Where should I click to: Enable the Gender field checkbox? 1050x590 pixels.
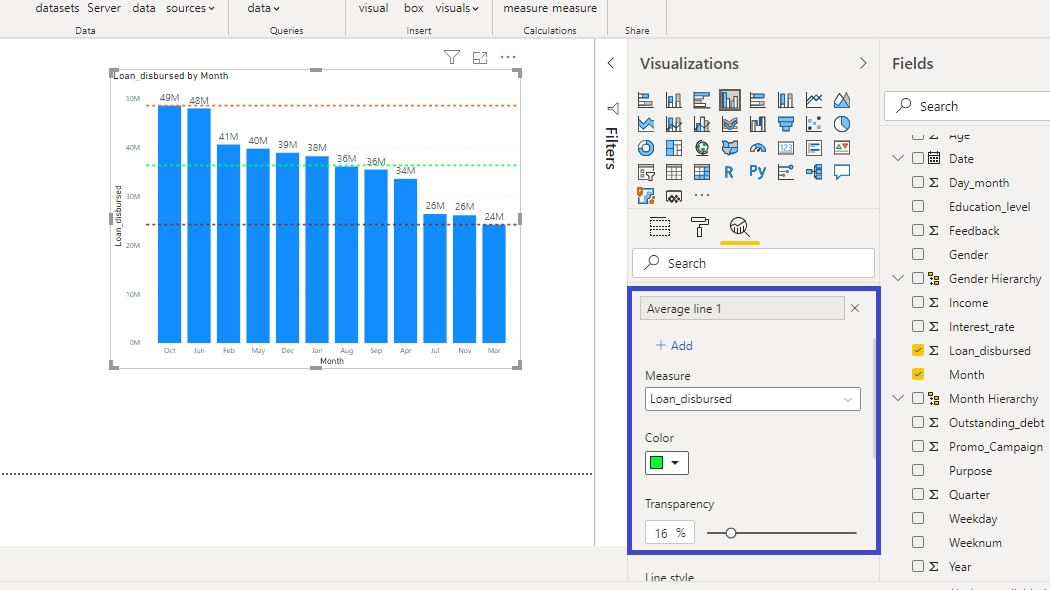(918, 255)
